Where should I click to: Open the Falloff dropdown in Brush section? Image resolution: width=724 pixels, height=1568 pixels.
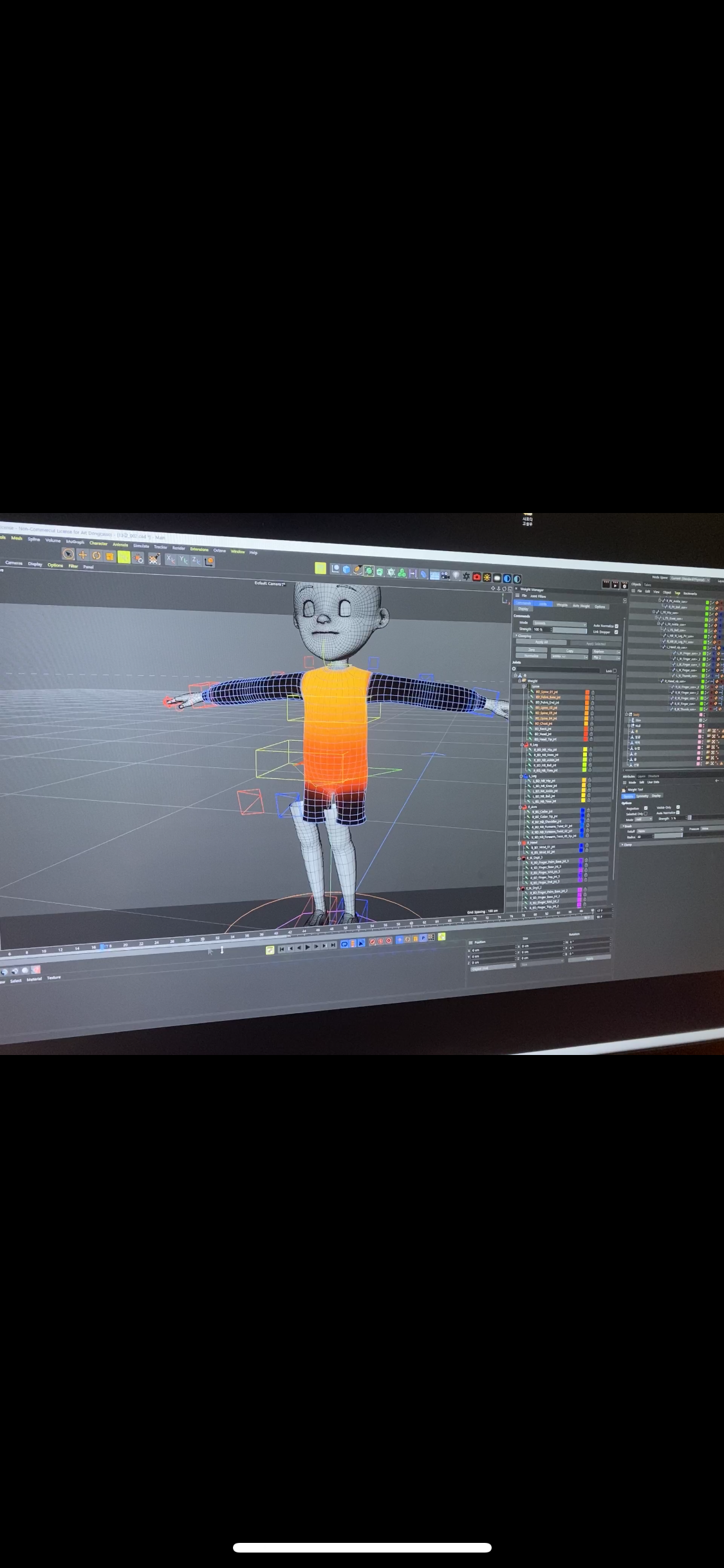[x=658, y=831]
